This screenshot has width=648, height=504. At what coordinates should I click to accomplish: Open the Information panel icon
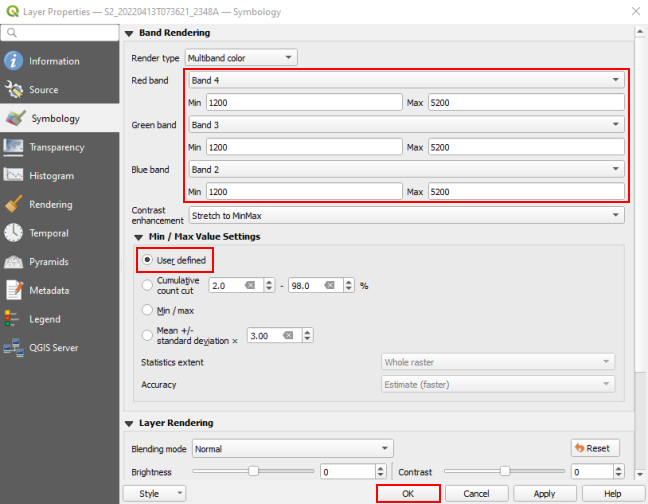click(x=14, y=61)
